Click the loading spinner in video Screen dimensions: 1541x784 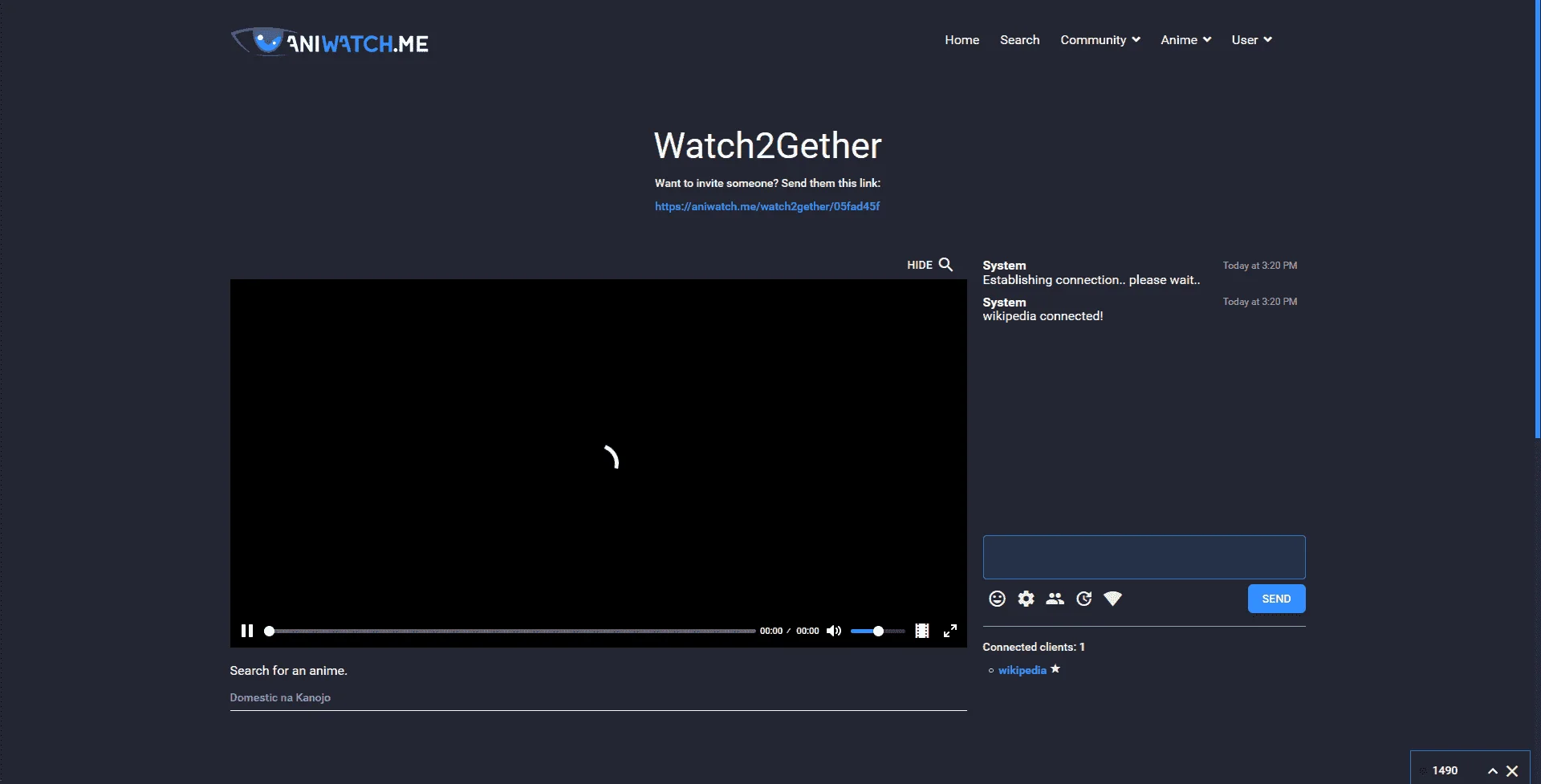point(611,457)
